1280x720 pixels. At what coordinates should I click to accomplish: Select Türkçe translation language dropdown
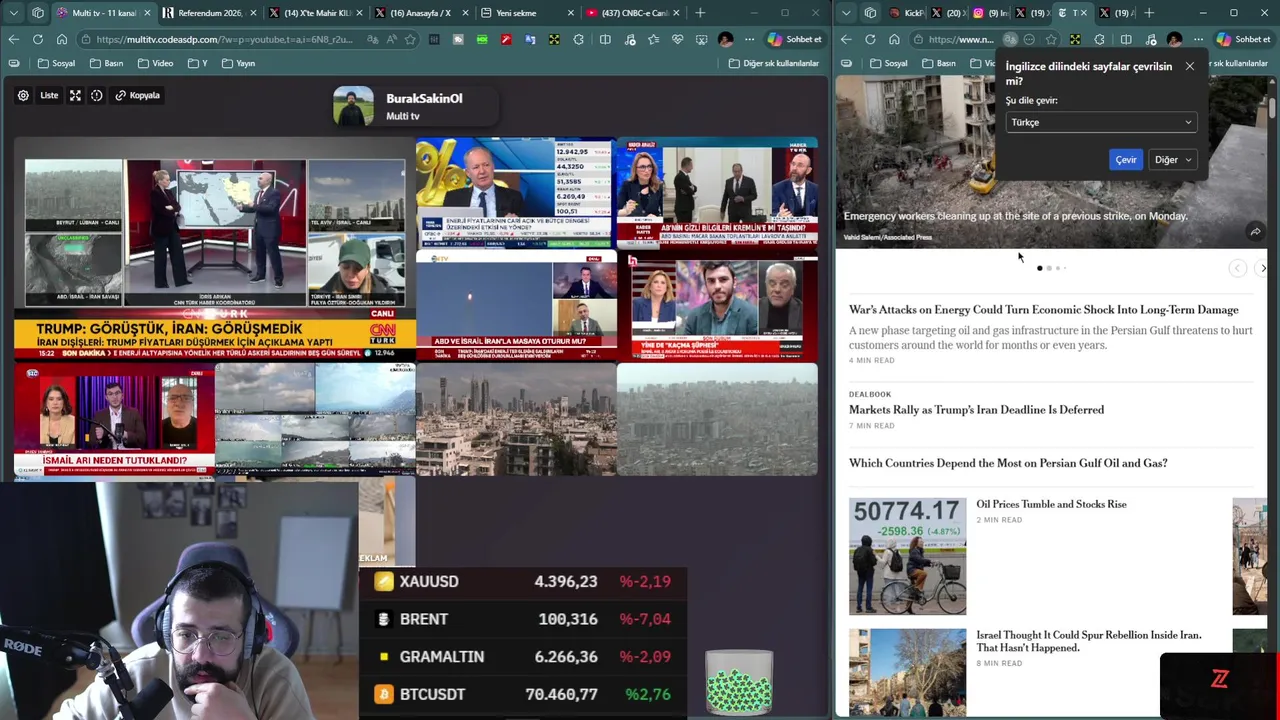pyautogui.click(x=1100, y=122)
